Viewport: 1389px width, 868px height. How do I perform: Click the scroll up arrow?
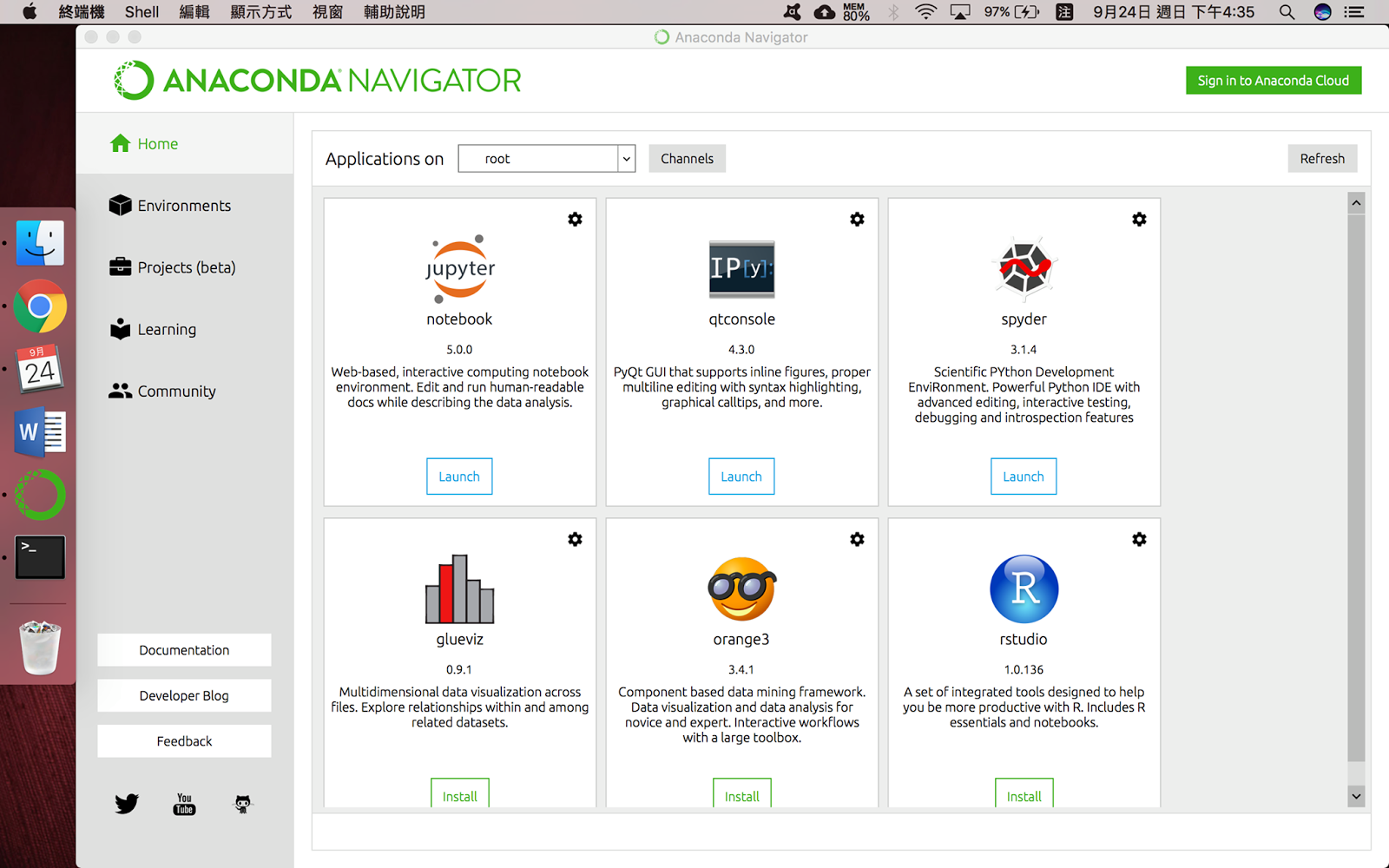click(x=1356, y=203)
